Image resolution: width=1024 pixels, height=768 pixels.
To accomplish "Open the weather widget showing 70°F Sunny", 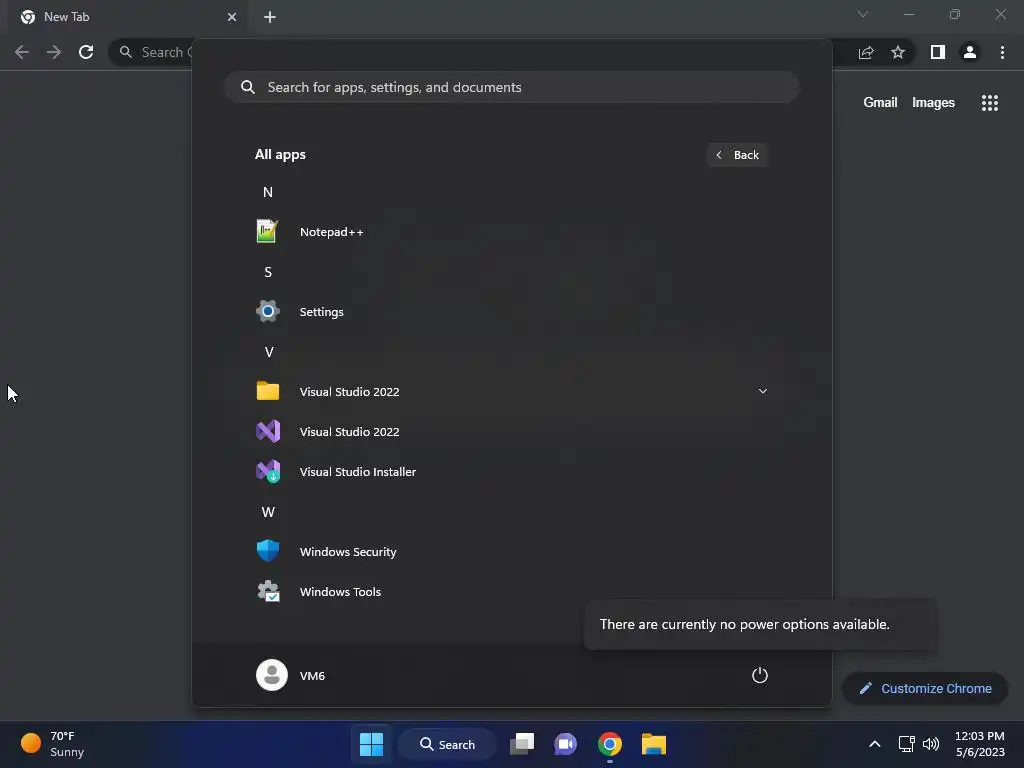I will click(x=54, y=744).
